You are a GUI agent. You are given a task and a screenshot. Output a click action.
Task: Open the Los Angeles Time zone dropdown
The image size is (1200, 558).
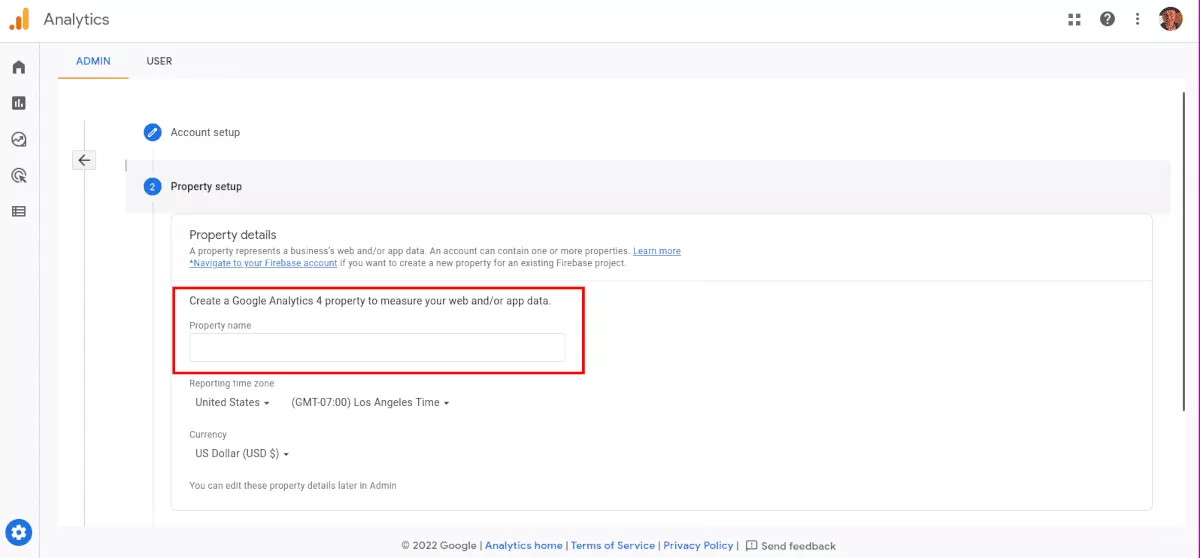click(370, 402)
